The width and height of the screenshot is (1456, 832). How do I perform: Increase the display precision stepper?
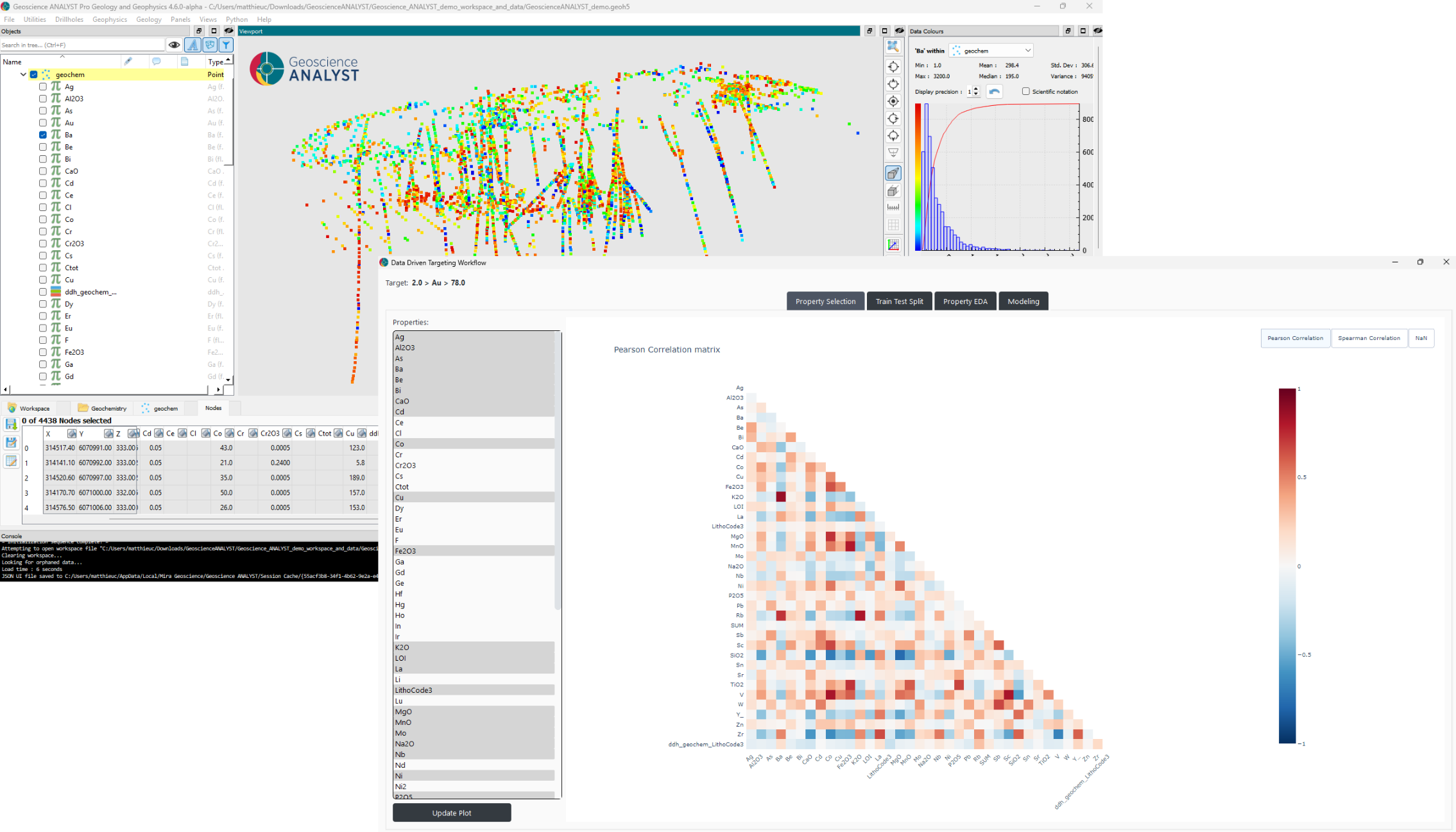tap(976, 89)
